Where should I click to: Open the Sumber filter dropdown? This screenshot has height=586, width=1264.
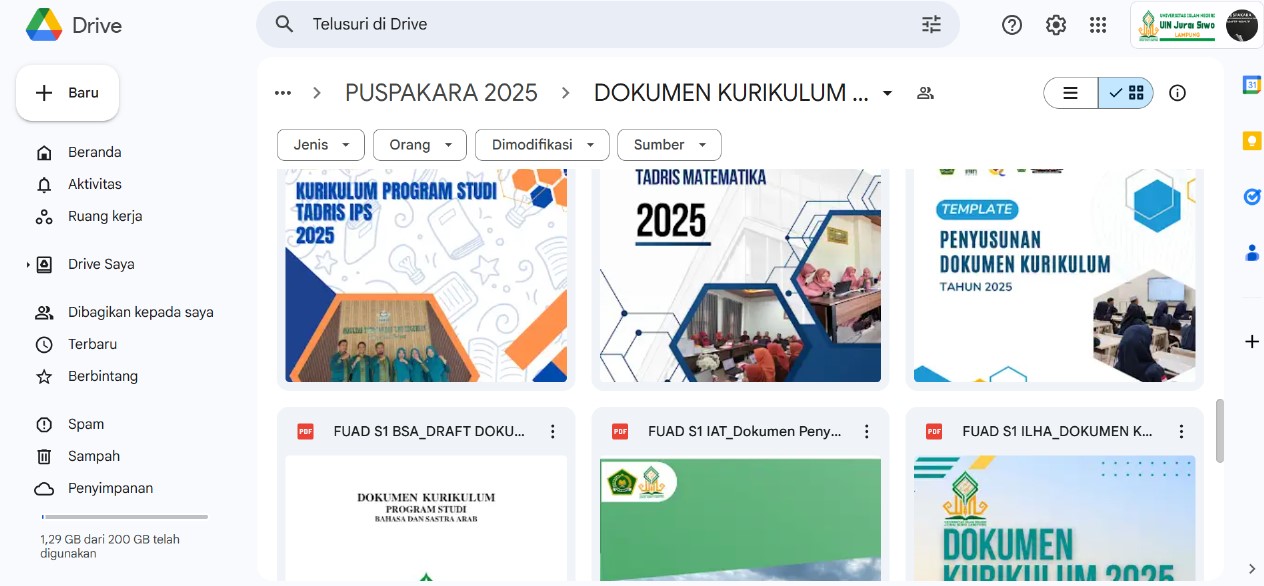[x=669, y=145]
